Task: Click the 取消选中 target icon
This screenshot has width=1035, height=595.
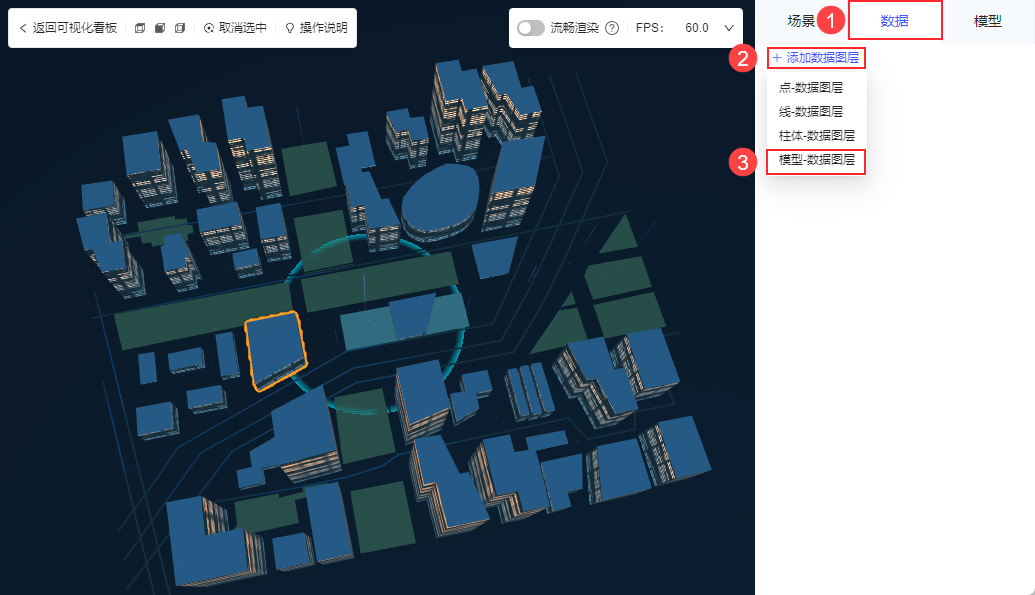Action: 209,28
